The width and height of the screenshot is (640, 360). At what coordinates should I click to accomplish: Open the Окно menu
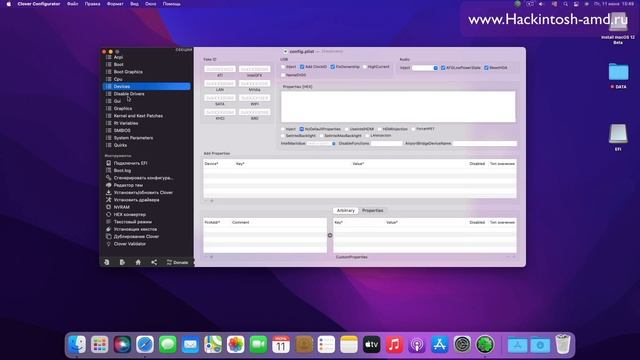click(150, 4)
